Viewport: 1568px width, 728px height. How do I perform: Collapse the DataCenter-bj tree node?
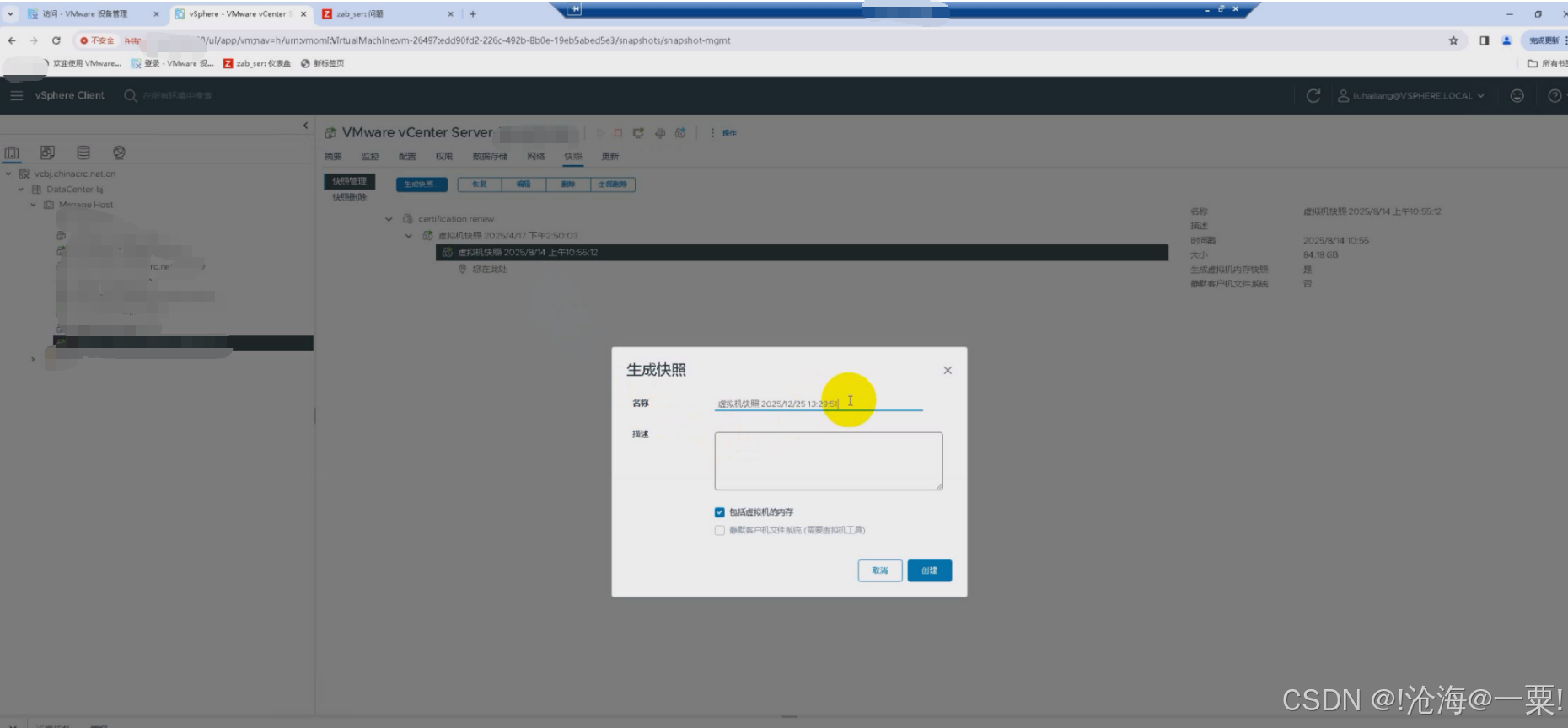pyautogui.click(x=21, y=190)
